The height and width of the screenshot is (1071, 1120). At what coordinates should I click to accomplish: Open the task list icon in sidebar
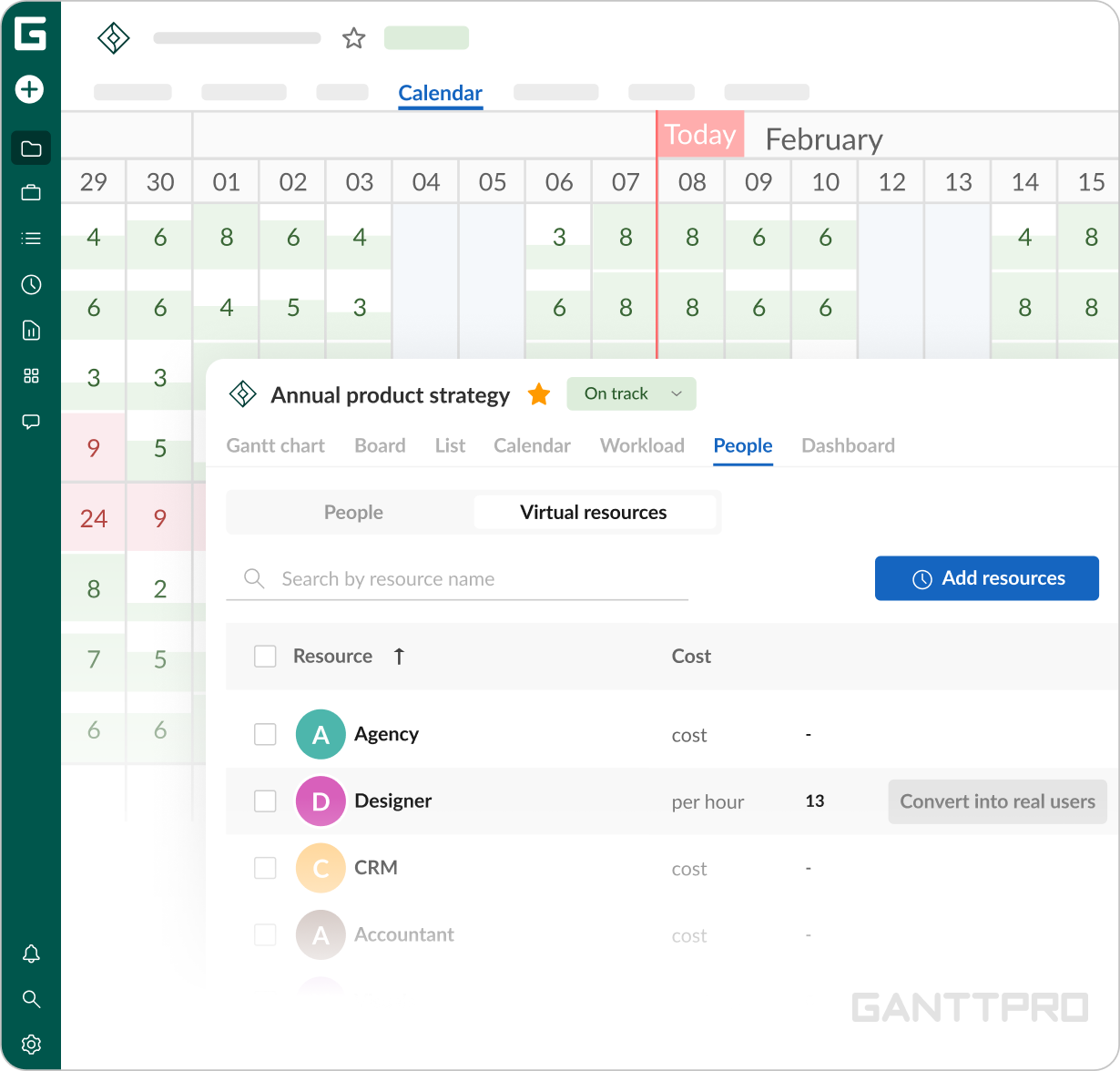click(x=31, y=239)
